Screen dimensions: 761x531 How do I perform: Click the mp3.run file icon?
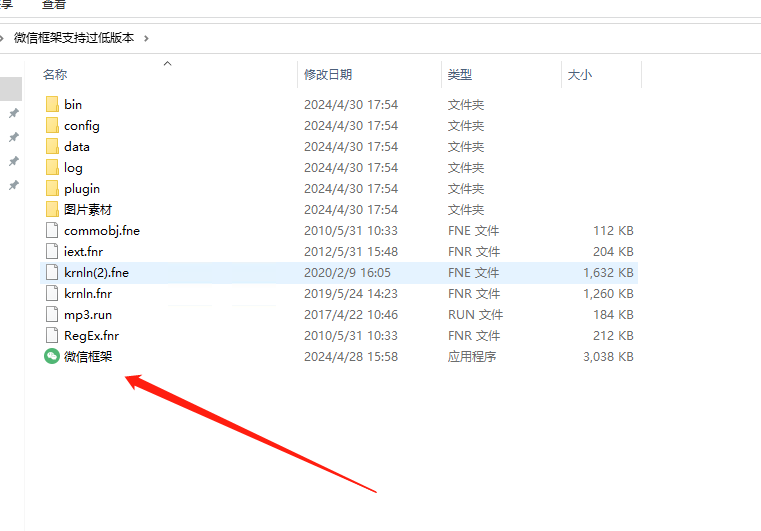pos(52,314)
